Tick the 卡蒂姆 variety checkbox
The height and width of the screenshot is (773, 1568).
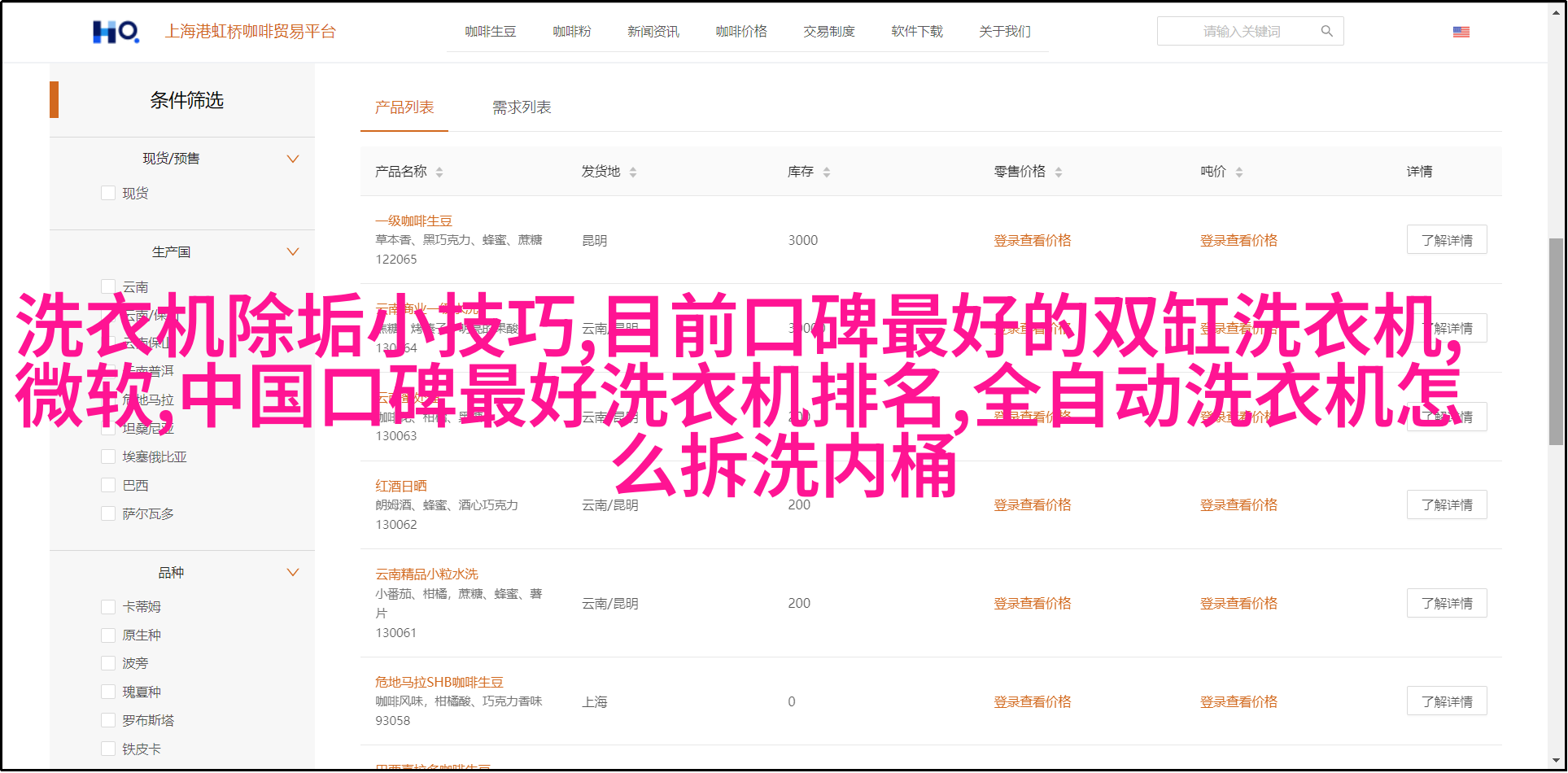tap(108, 607)
